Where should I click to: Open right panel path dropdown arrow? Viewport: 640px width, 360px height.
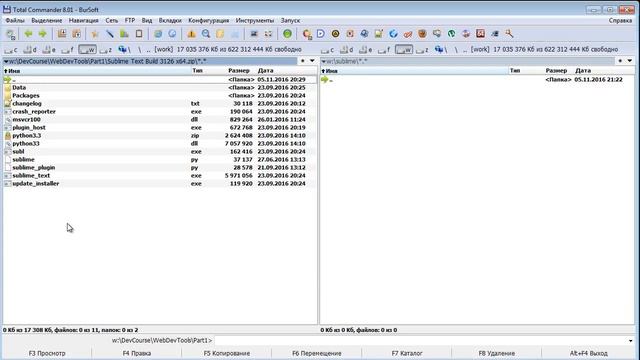click(324, 61)
